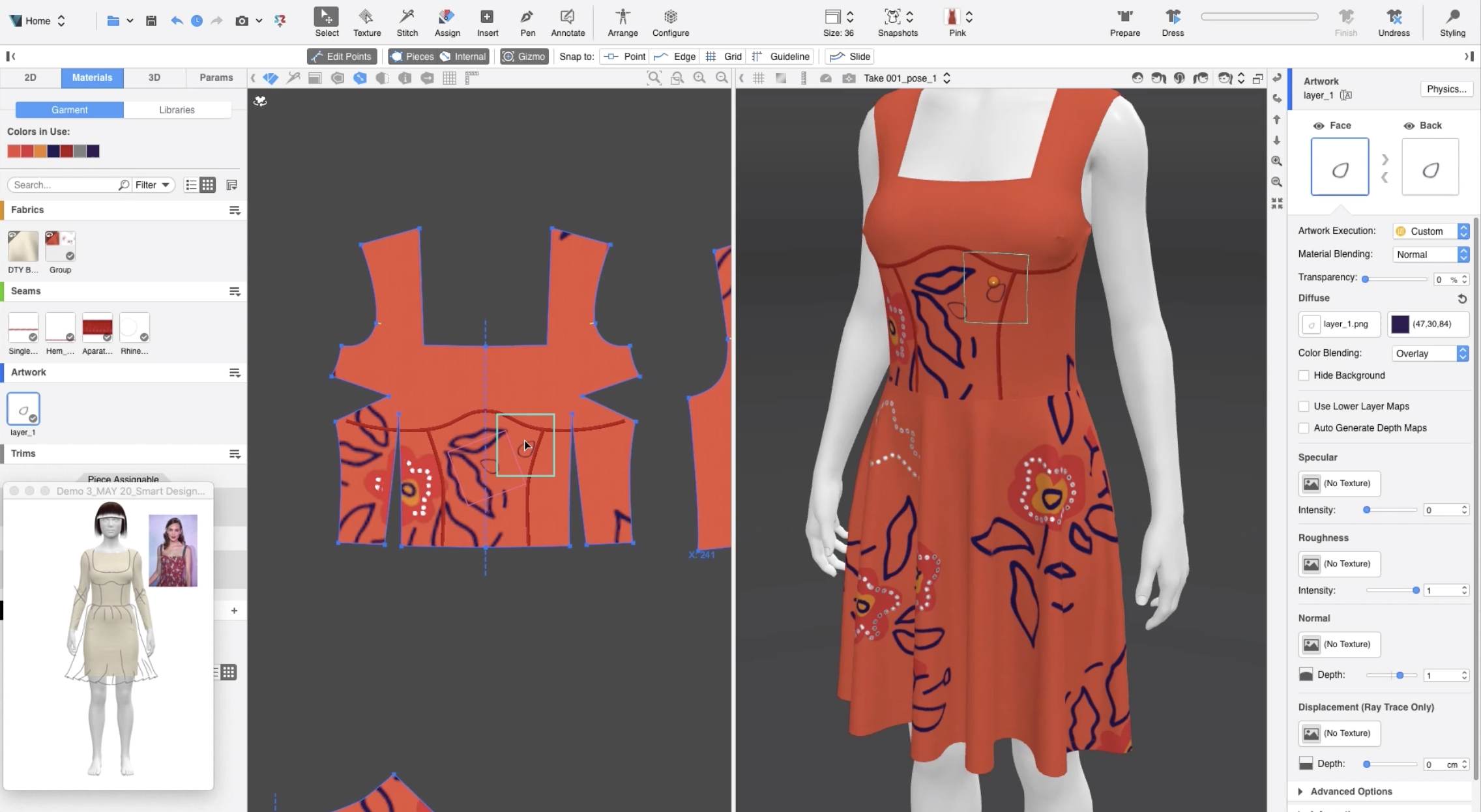Open the Libraries tab
This screenshot has width=1481, height=812.
pos(177,109)
